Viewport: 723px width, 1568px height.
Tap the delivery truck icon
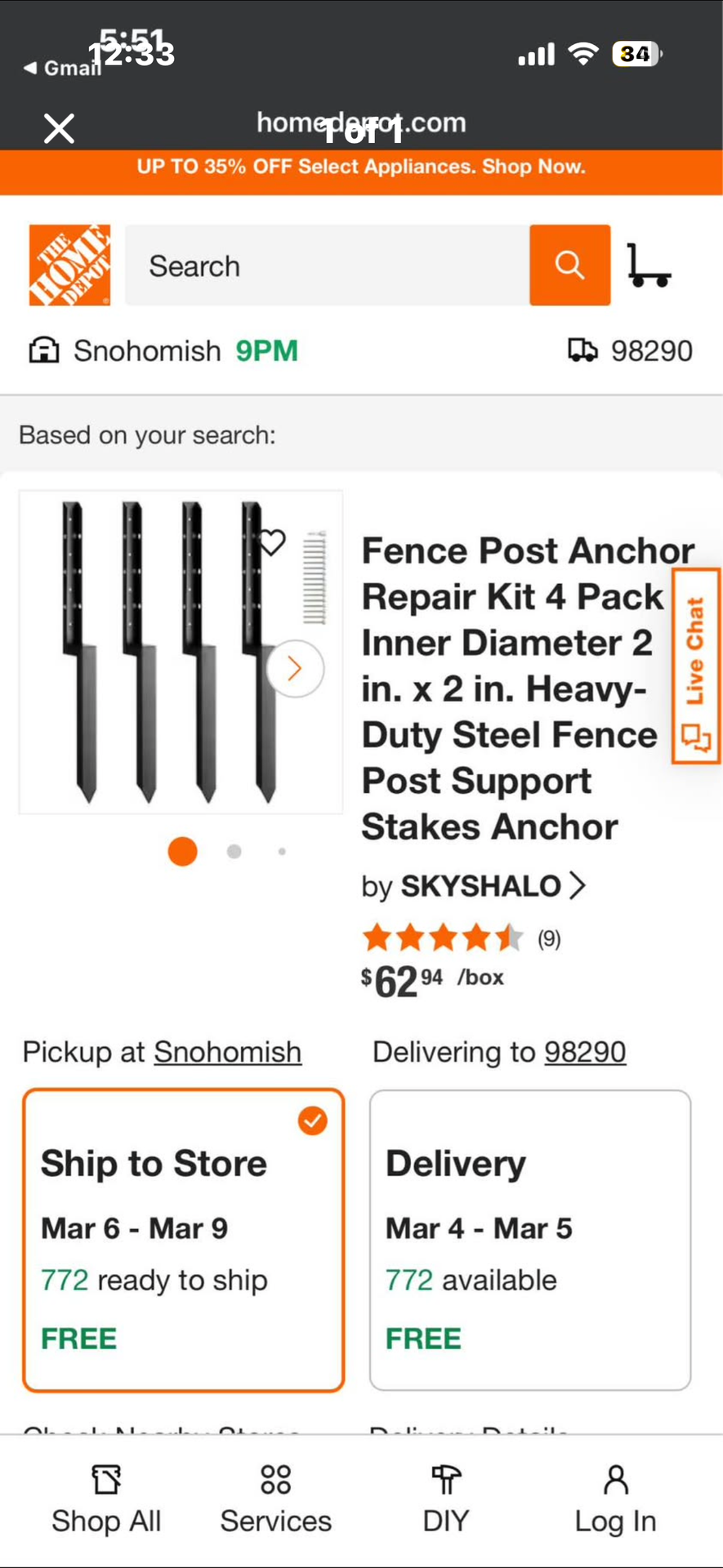coord(582,351)
